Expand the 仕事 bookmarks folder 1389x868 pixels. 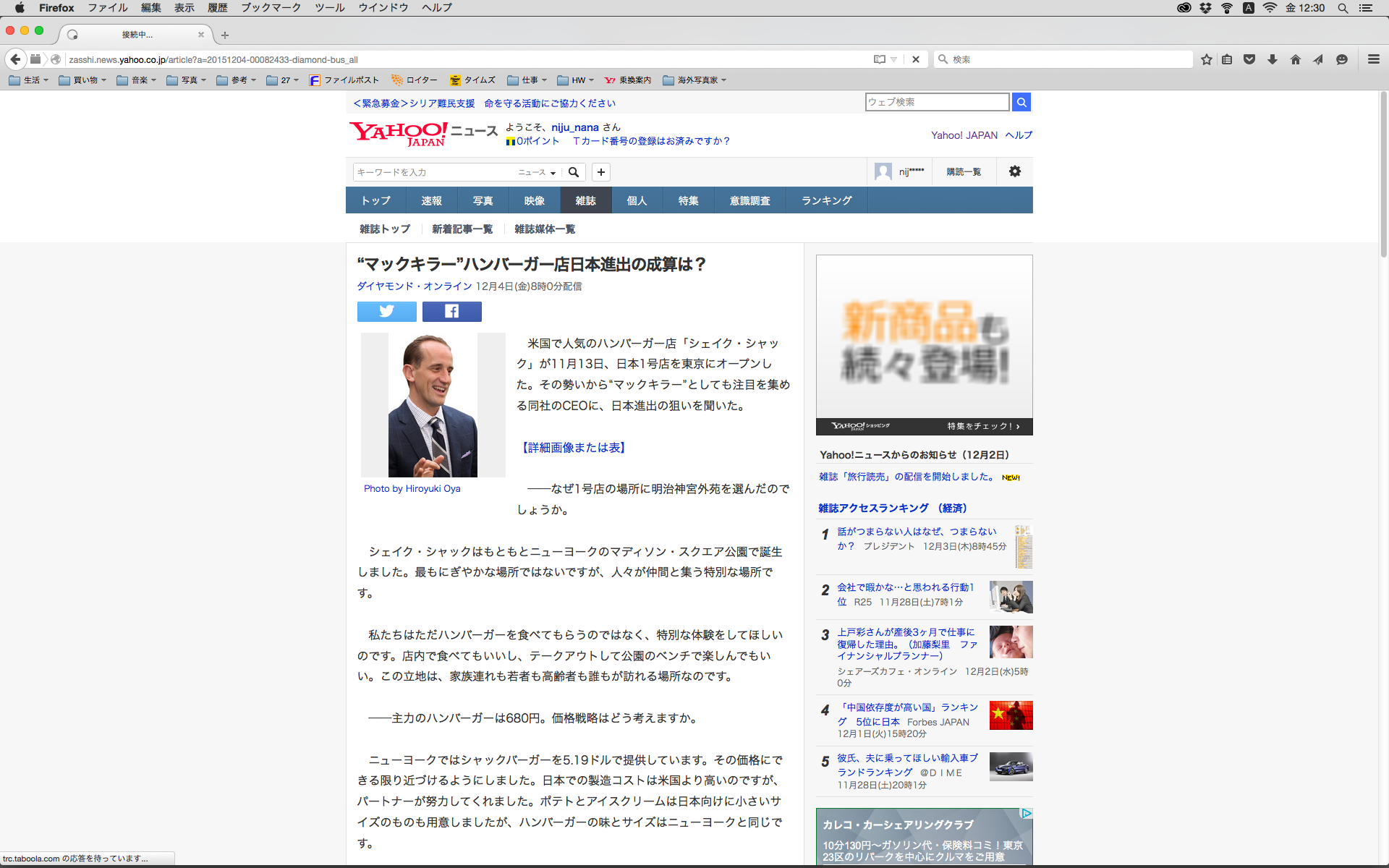pos(527,80)
